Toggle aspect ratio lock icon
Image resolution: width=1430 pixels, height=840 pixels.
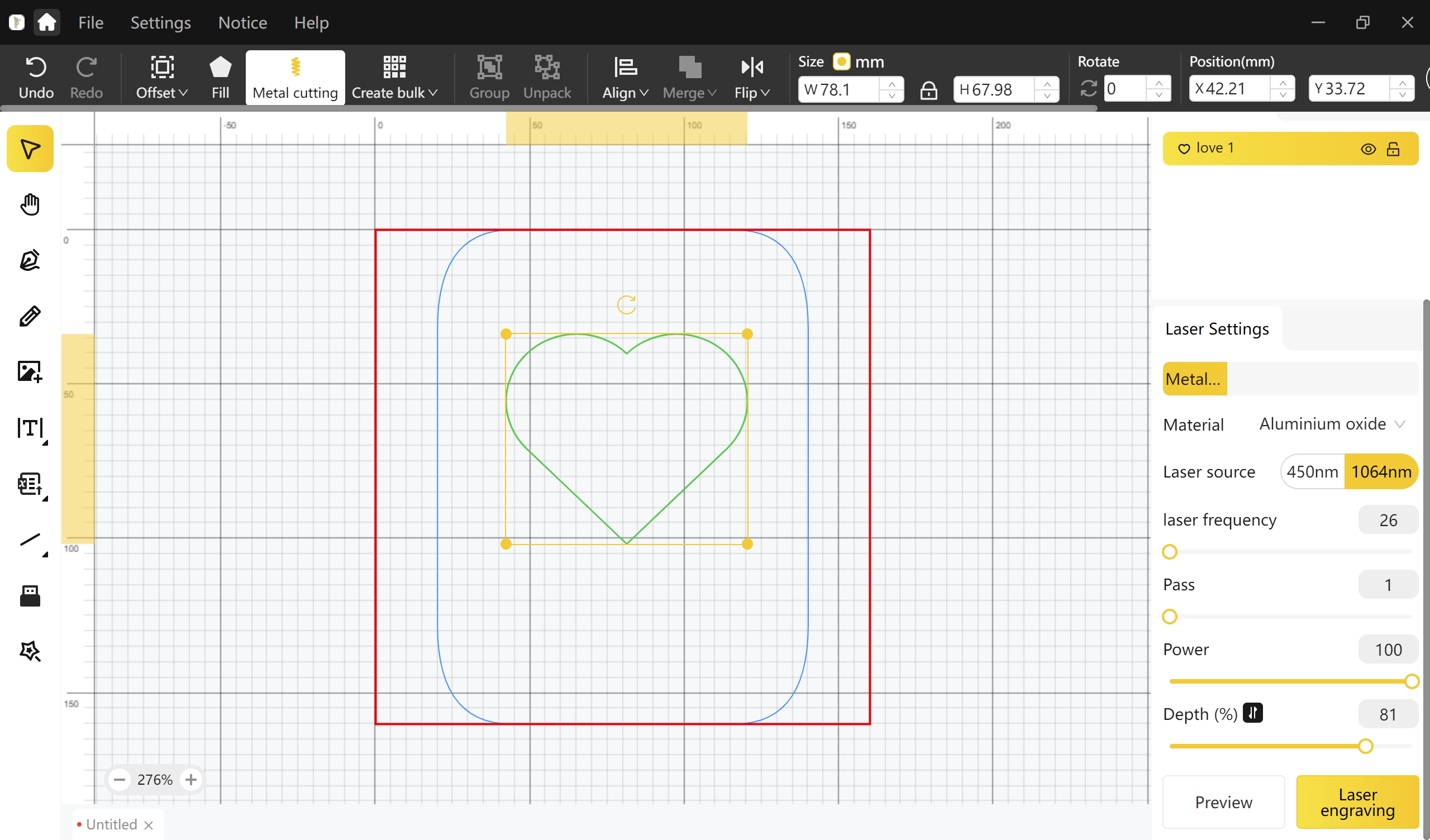click(x=928, y=90)
